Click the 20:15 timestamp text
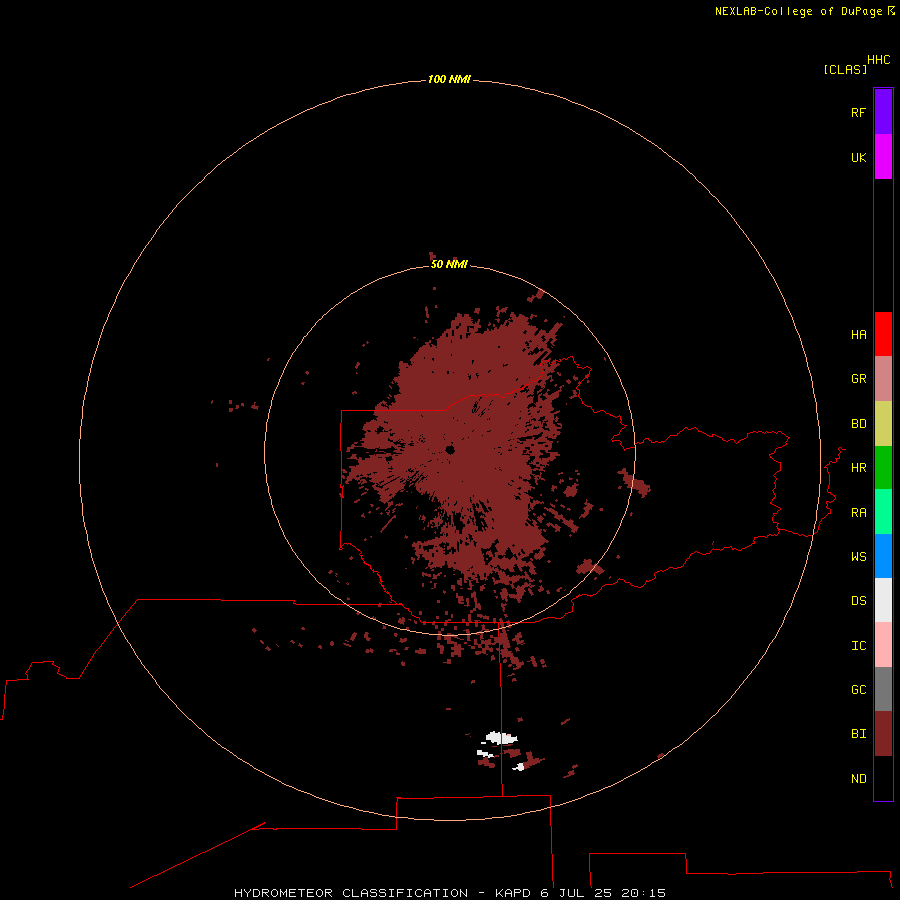The image size is (900, 900). coord(643,893)
